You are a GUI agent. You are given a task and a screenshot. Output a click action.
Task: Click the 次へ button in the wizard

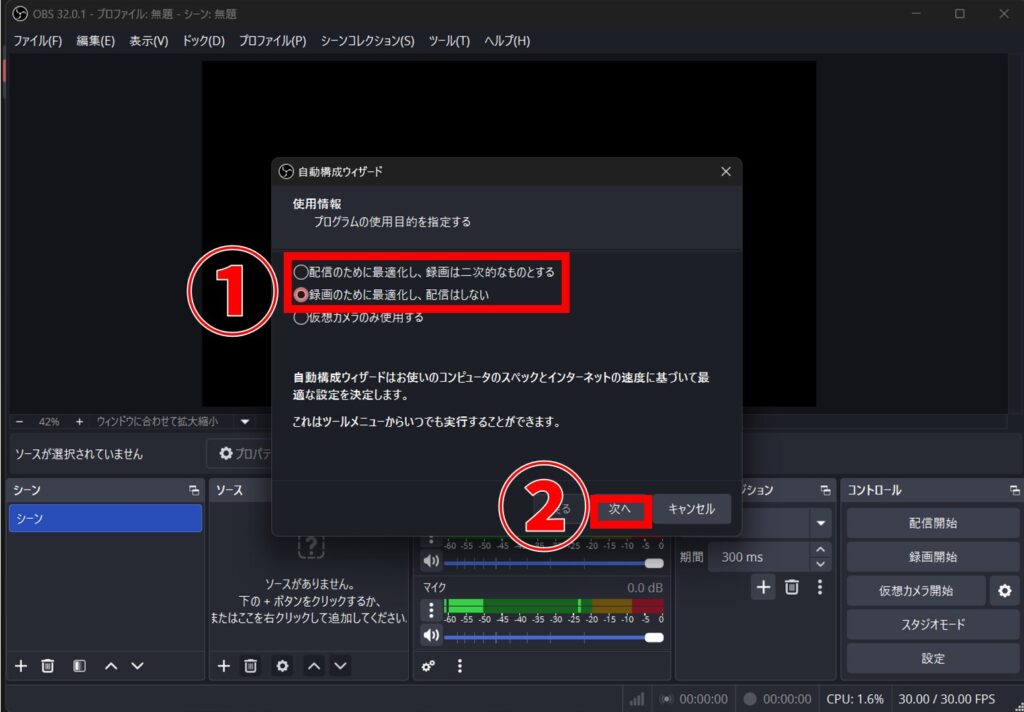click(620, 509)
